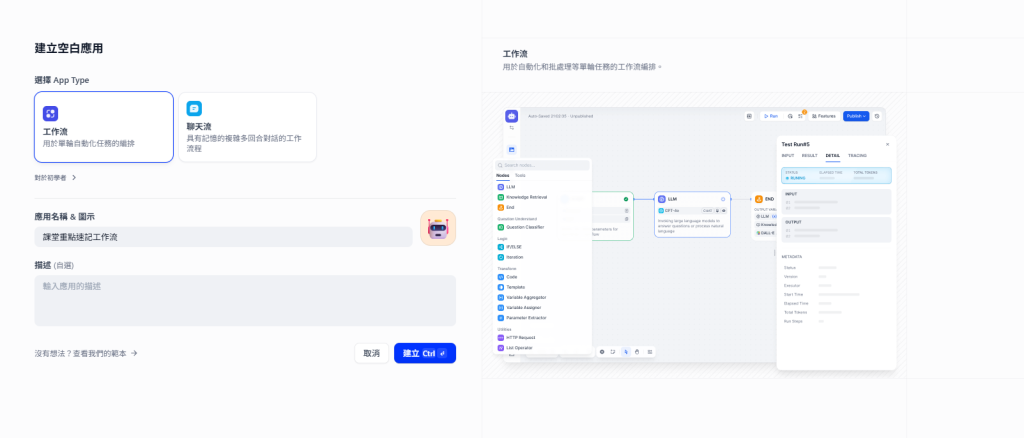Pick Knowledge Retrieval node icon in list
This screenshot has width=1024, height=438.
point(501,197)
